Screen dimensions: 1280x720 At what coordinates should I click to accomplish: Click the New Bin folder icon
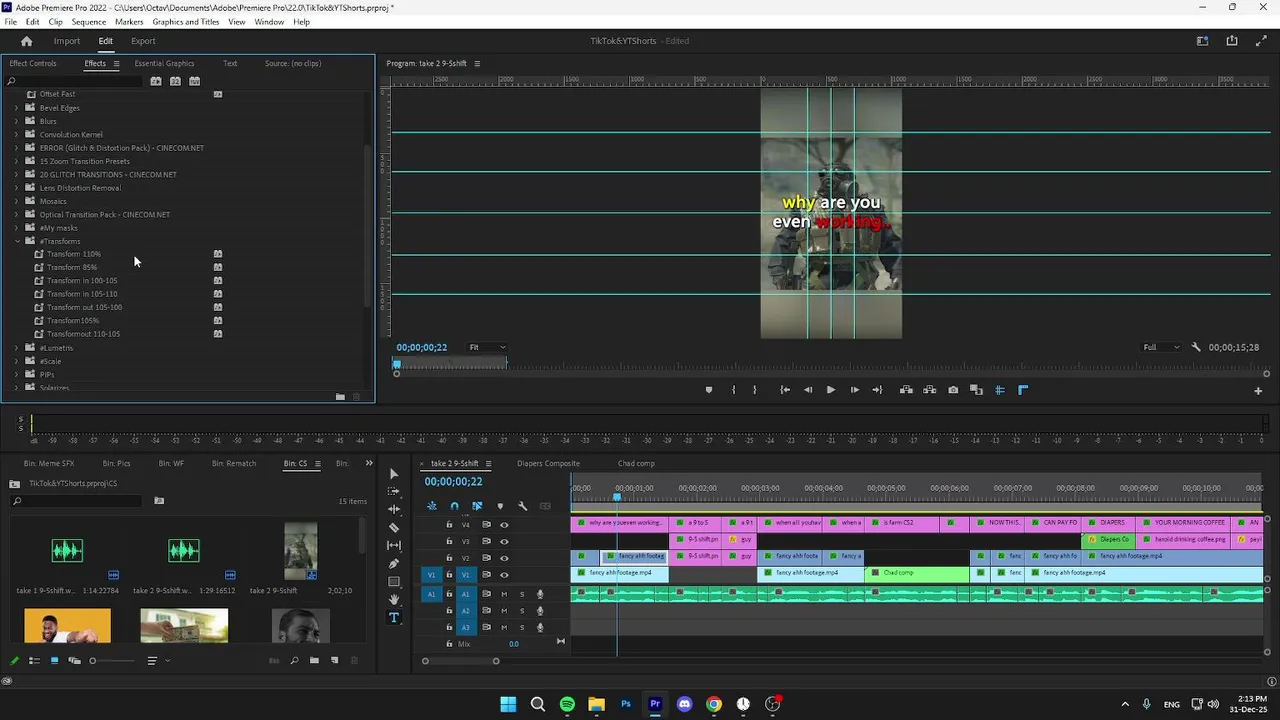314,660
